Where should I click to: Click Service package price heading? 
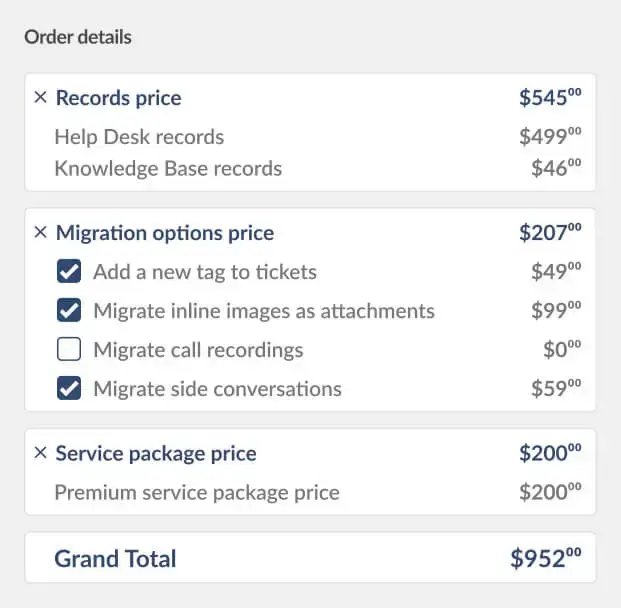156,453
